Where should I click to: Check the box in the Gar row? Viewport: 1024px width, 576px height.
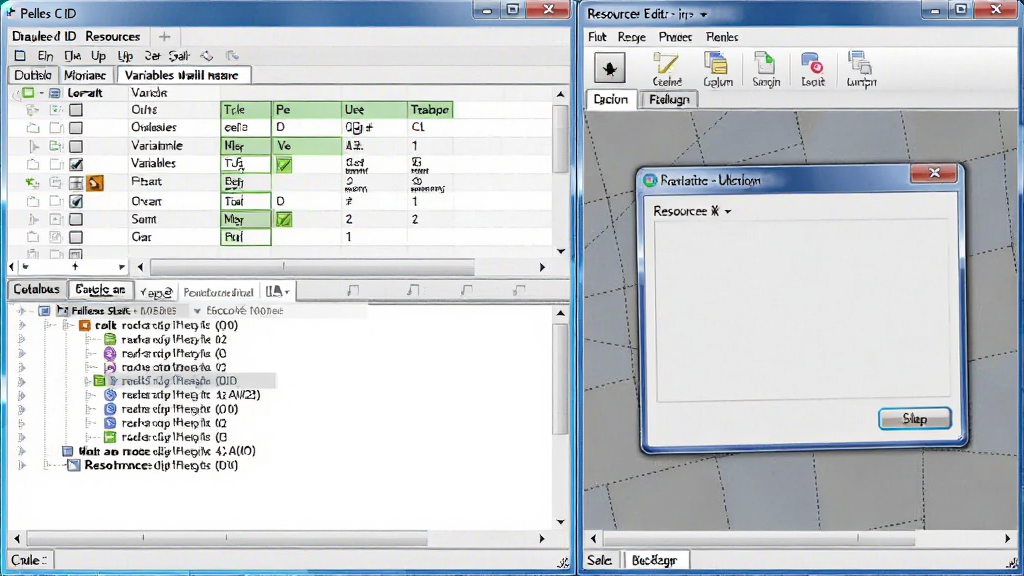76,237
